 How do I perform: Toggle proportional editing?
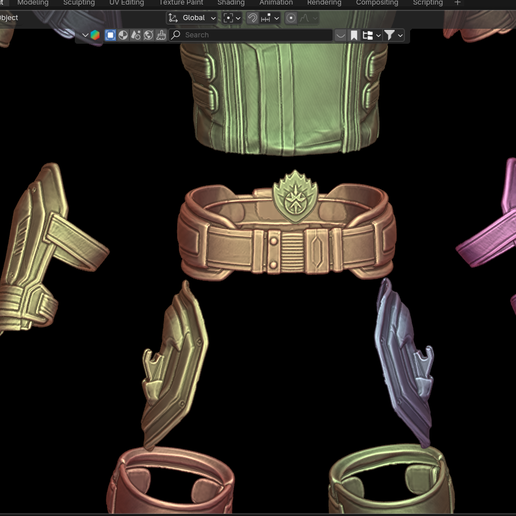click(x=291, y=18)
